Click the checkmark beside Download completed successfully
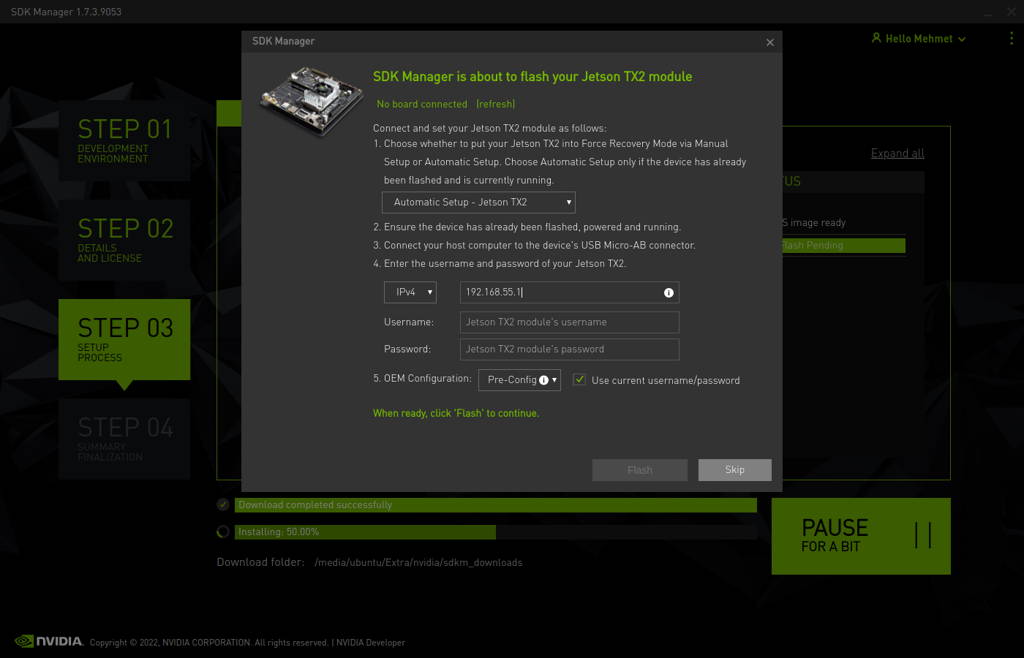Screen dimensions: 1024x658 (222, 505)
